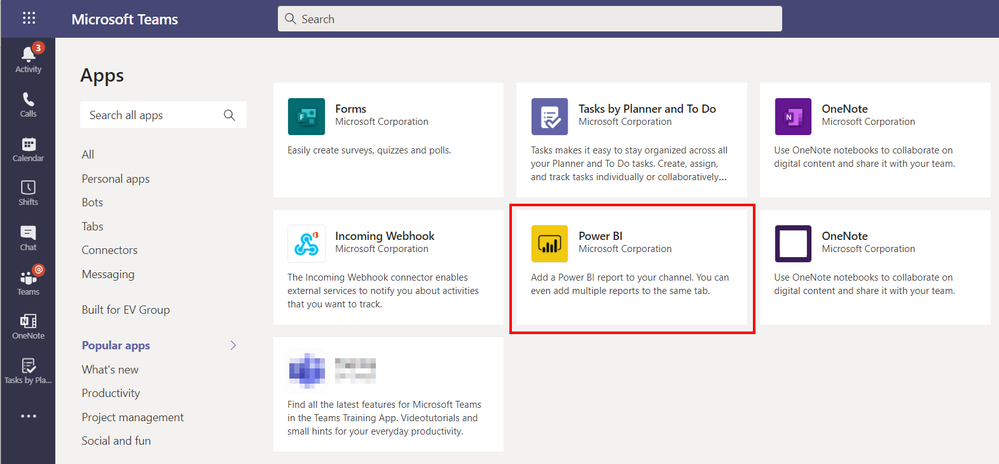Click Teams Training App description text

(384, 418)
